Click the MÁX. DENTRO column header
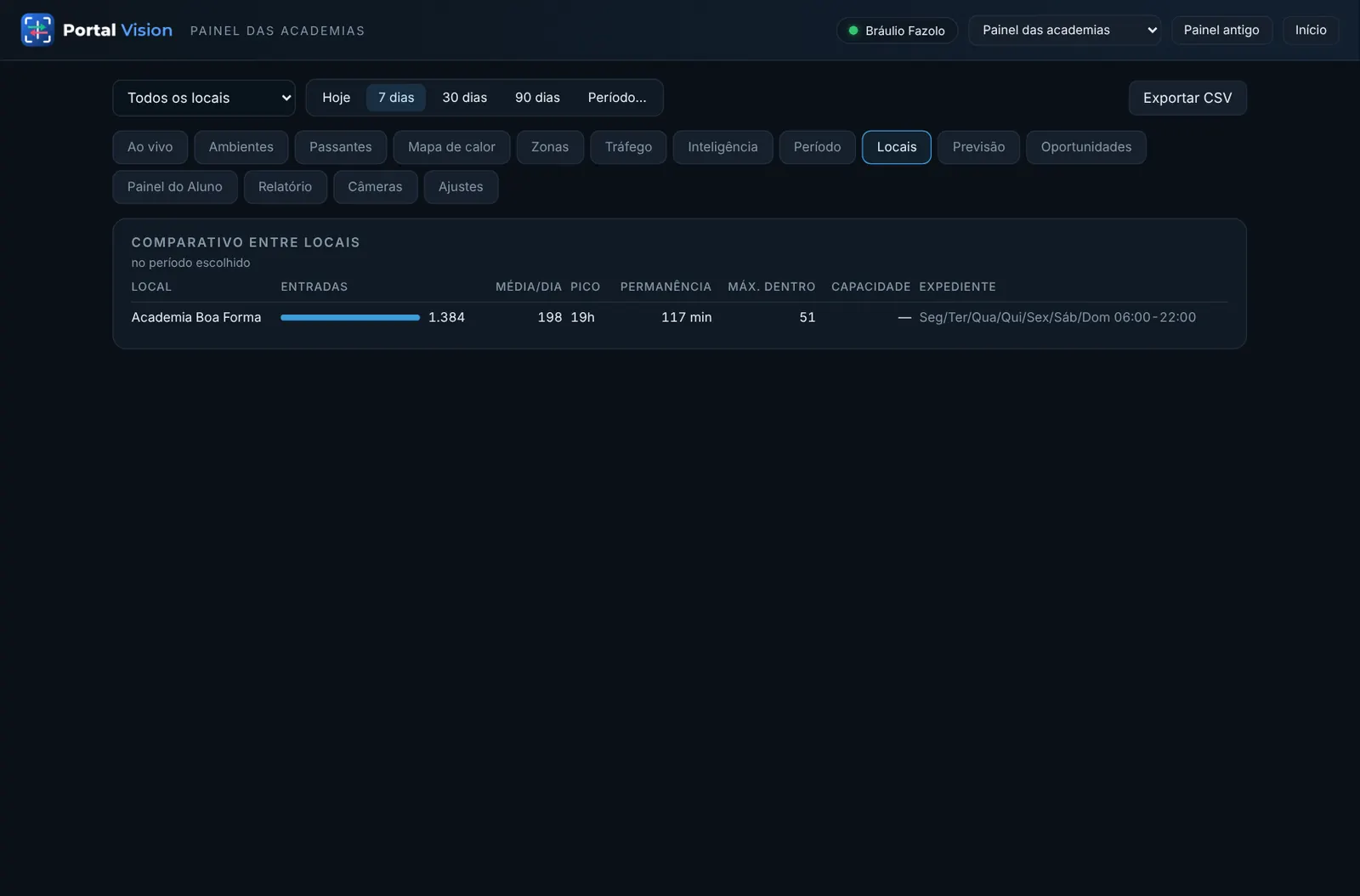The image size is (1360, 896). (x=771, y=286)
